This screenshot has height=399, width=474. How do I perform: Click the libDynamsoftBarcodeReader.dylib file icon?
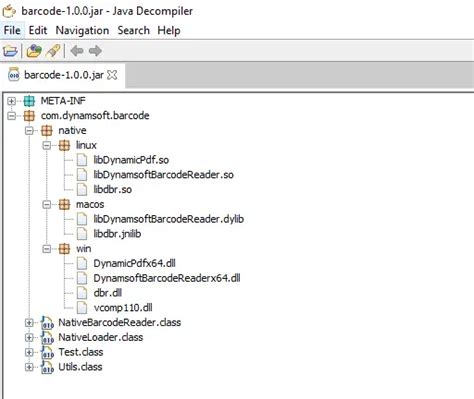[82, 219]
